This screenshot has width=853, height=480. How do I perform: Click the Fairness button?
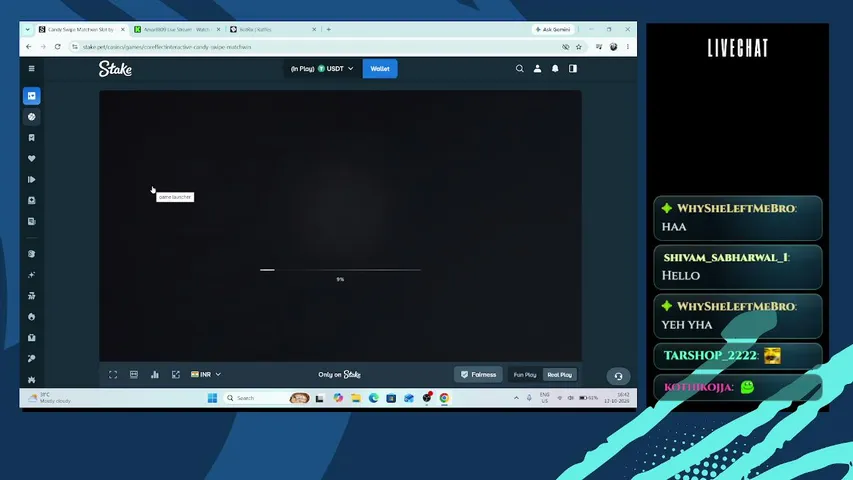coord(478,374)
